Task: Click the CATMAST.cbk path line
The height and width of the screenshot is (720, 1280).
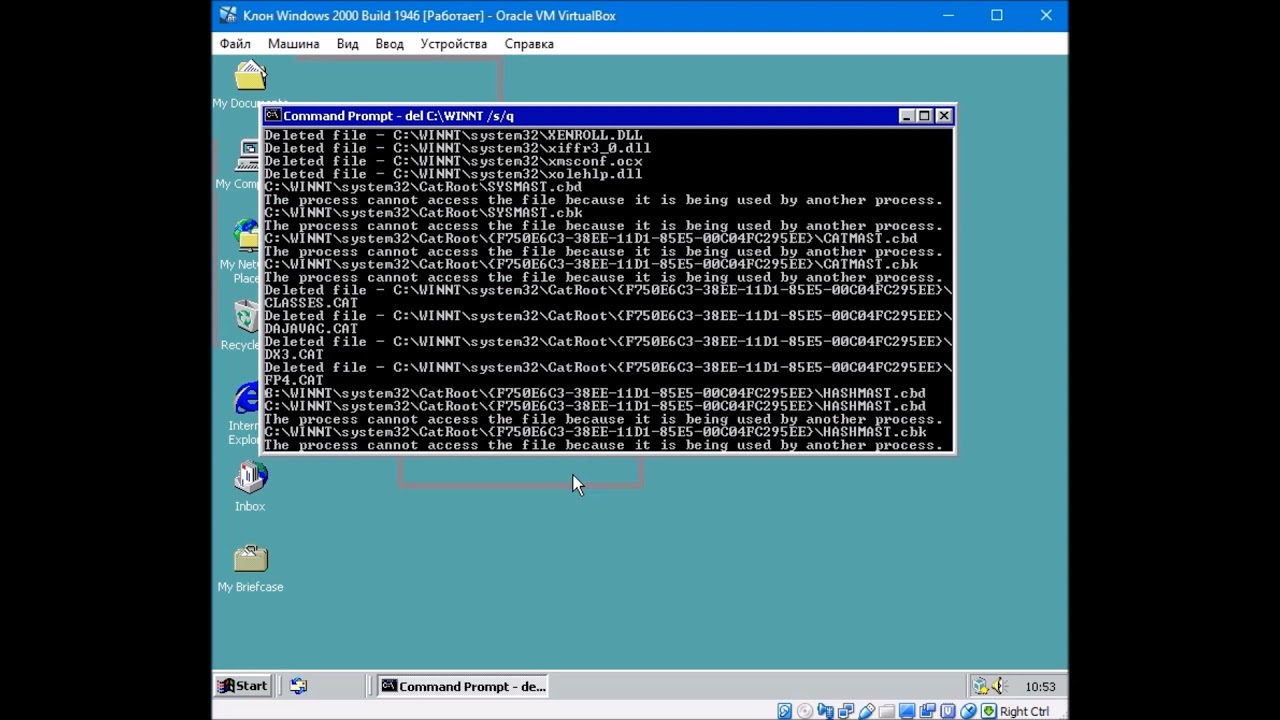Action: [591, 265]
